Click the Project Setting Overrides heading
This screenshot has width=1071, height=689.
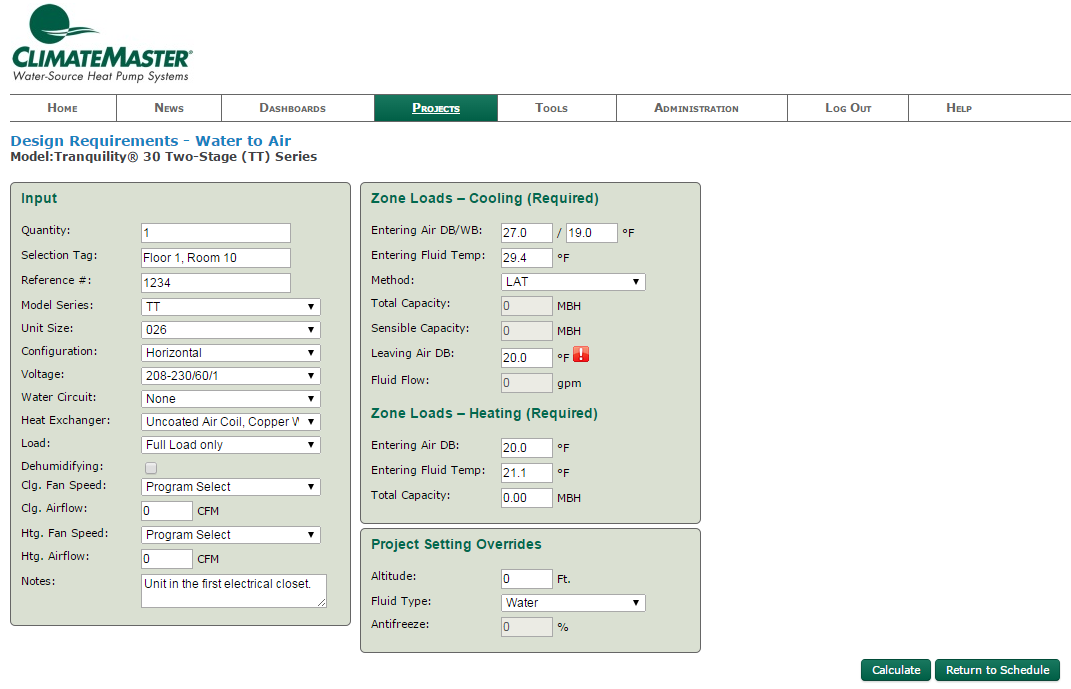click(456, 544)
